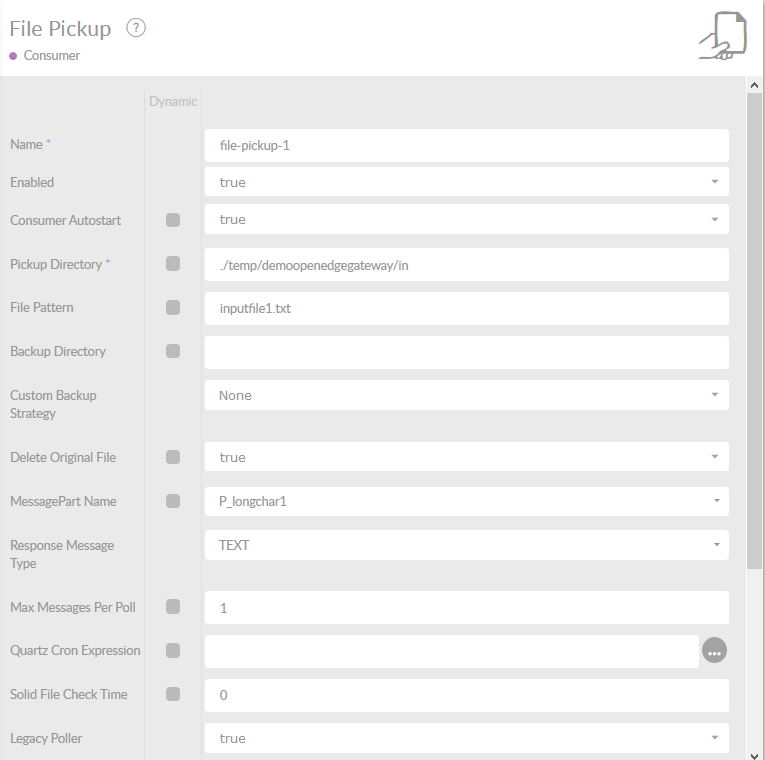Expand the Custom Backup Strategy dropdown
765x760 pixels.
point(466,395)
